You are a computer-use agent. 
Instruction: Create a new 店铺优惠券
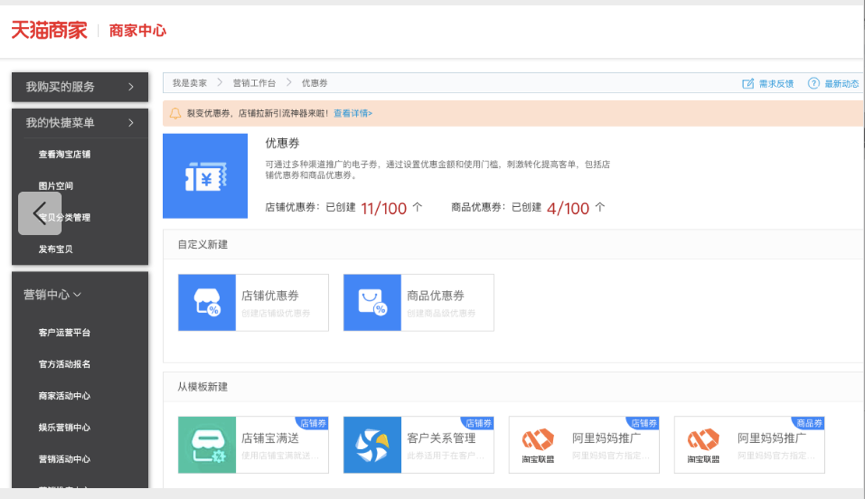pos(253,303)
